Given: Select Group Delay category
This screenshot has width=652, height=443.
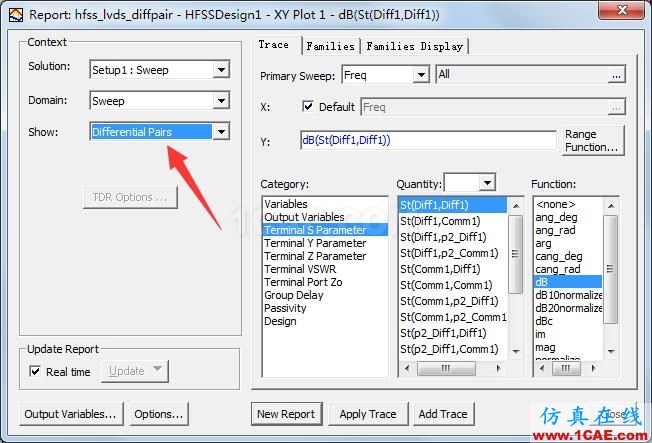Looking at the screenshot, I should pyautogui.click(x=294, y=295).
